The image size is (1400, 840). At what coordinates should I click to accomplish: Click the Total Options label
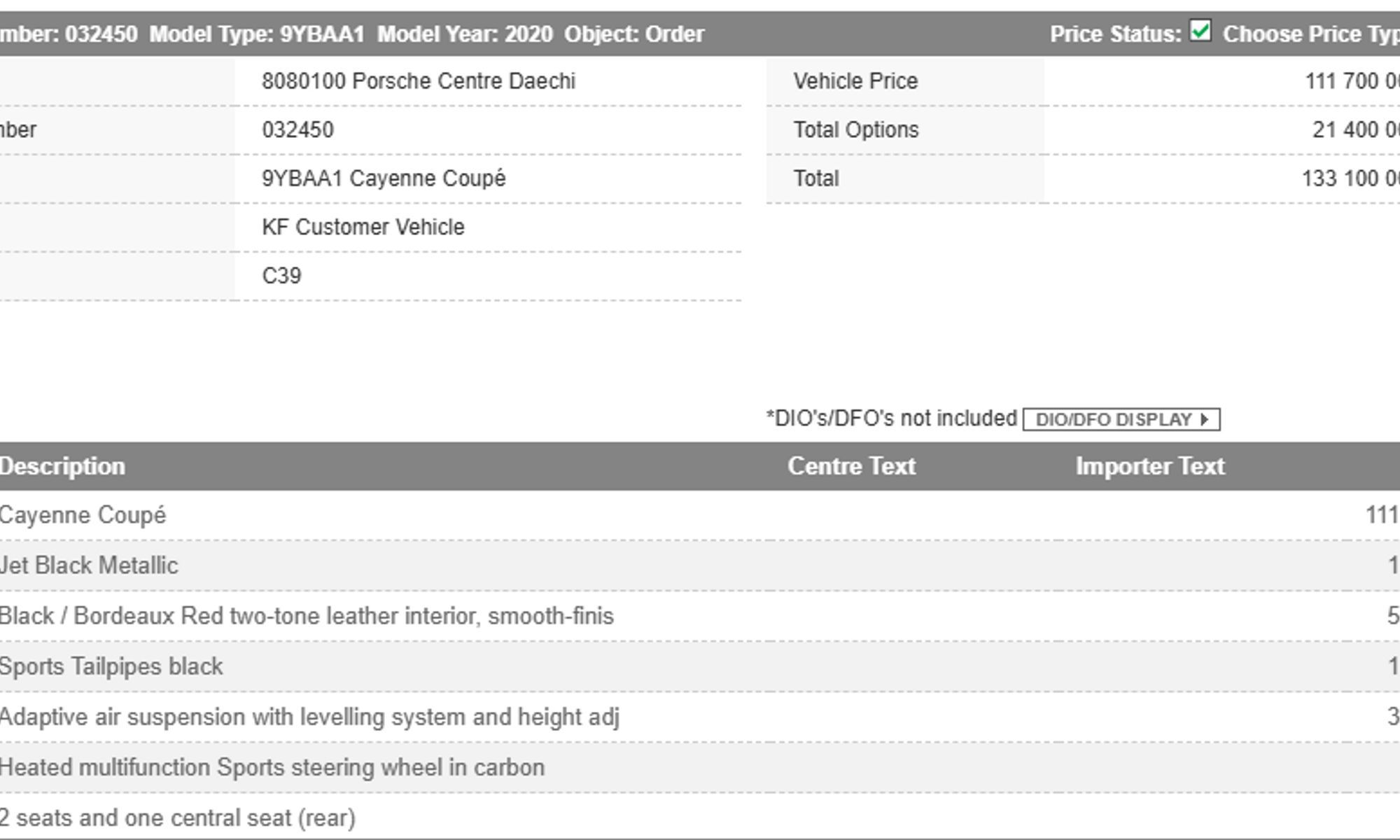[x=855, y=130]
